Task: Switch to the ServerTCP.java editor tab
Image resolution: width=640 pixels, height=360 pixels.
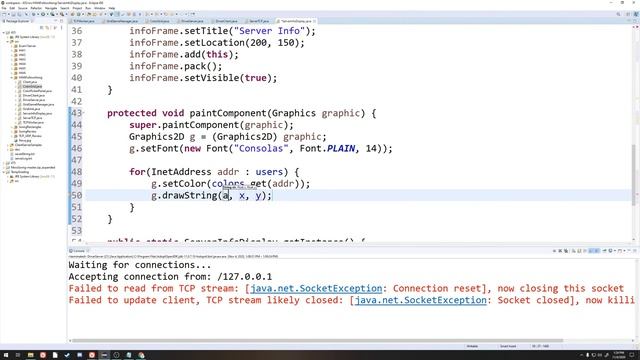Action: click(258, 21)
